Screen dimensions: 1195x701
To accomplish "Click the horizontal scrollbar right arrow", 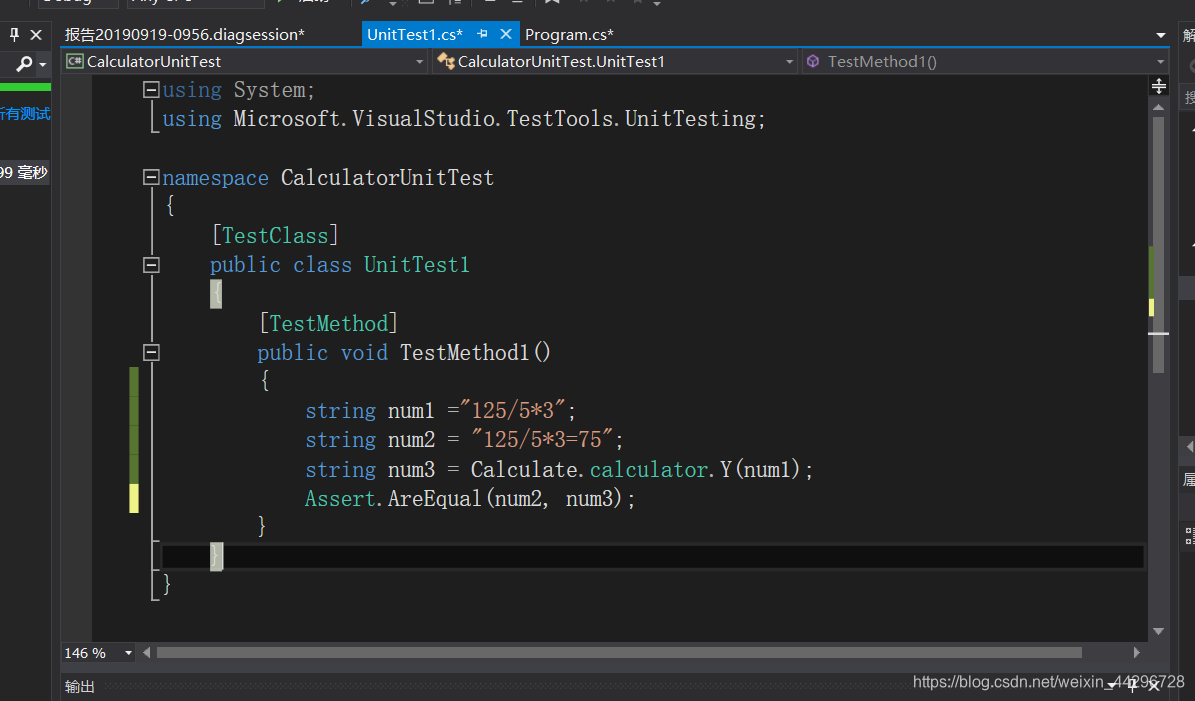I will coord(1136,652).
